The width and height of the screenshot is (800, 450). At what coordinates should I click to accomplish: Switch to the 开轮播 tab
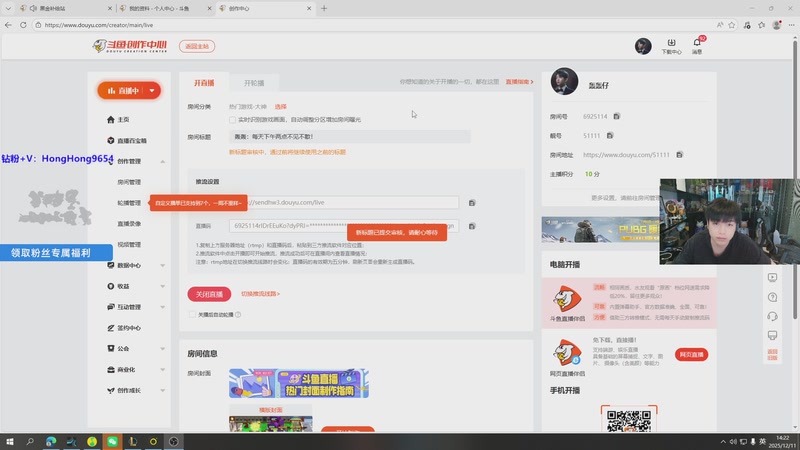pyautogui.click(x=254, y=82)
